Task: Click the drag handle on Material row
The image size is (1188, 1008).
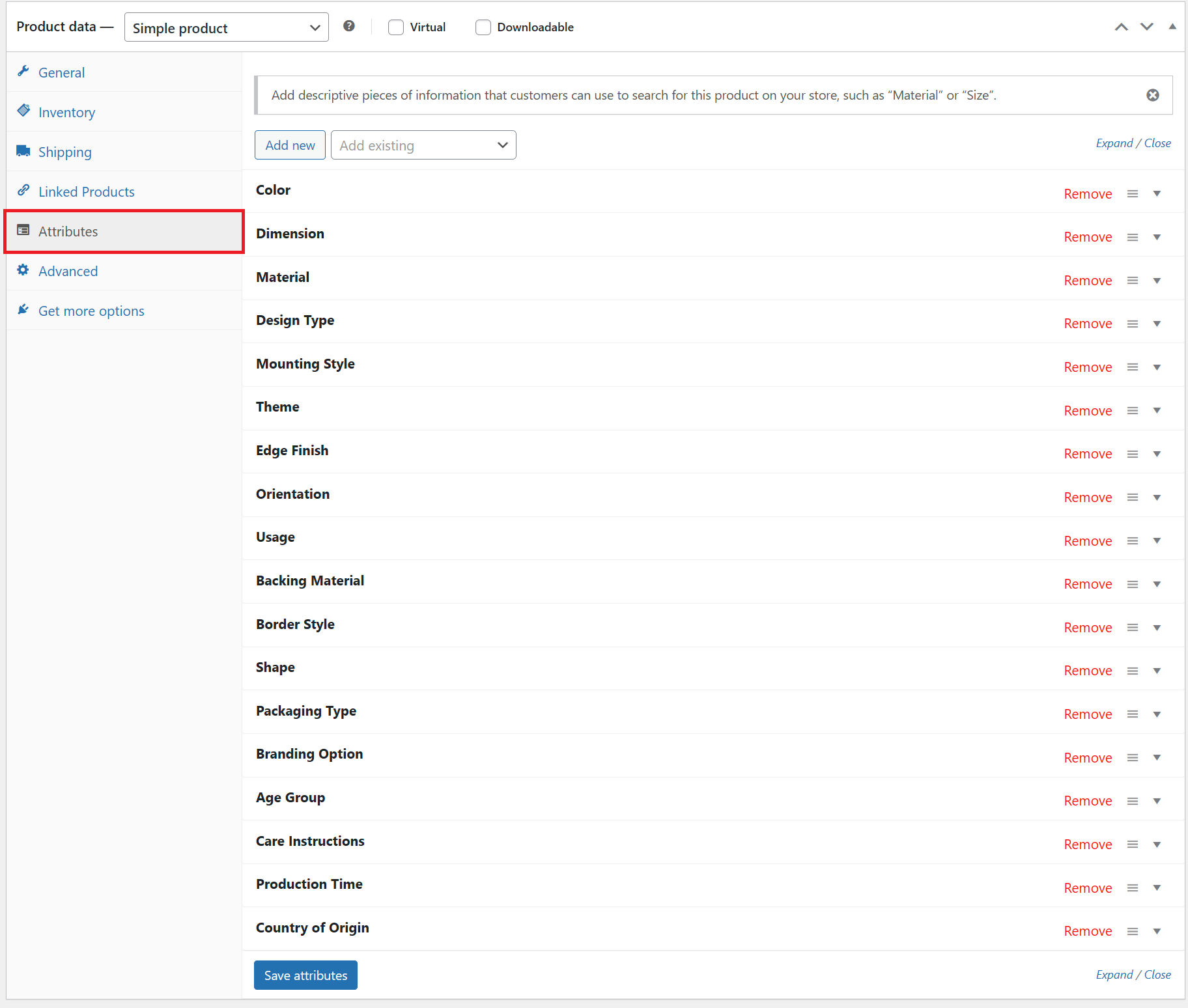Action: (1133, 281)
